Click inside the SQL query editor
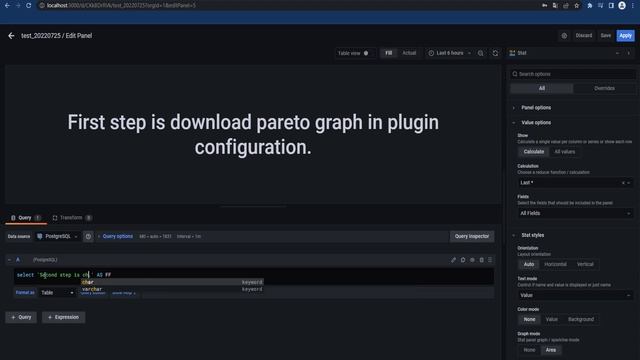This screenshot has height=360, width=640. (x=253, y=275)
